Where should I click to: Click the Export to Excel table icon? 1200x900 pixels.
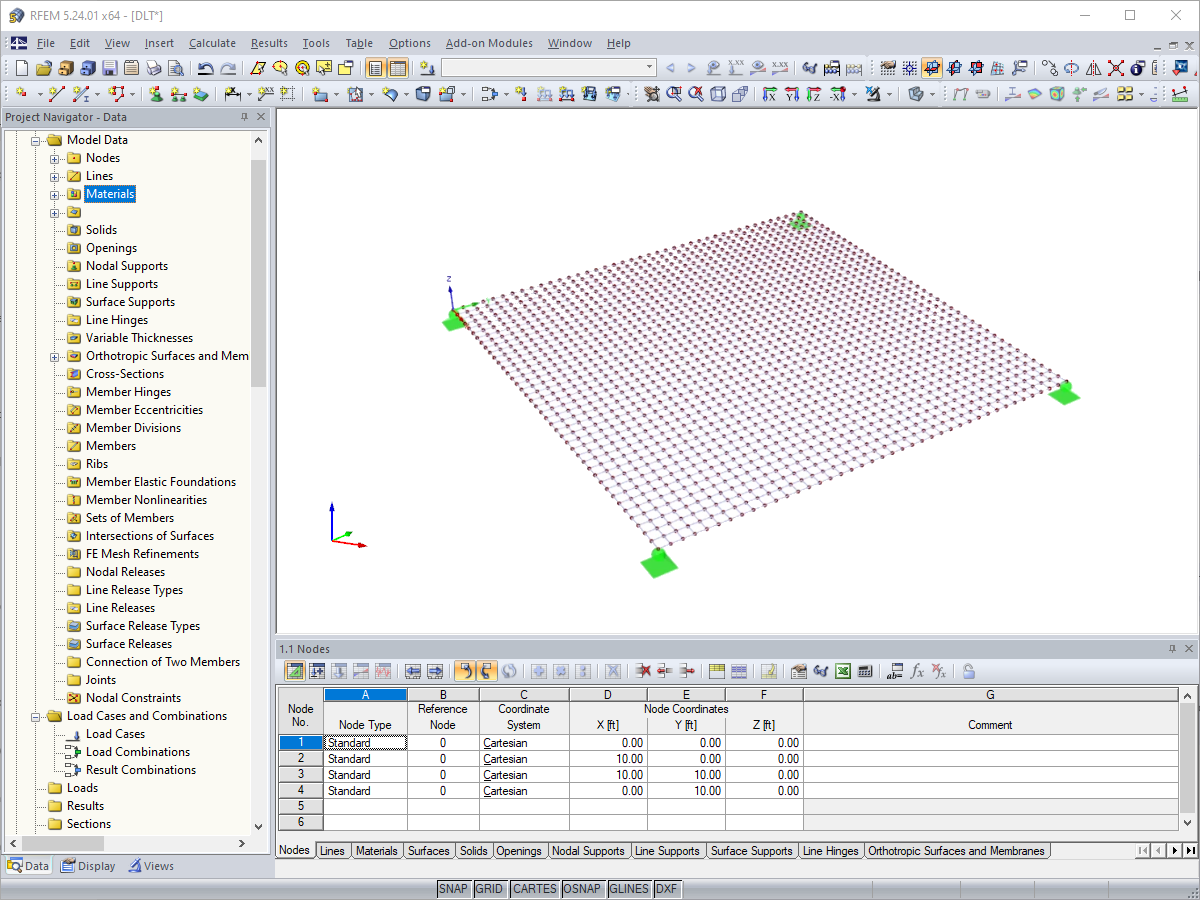843,672
